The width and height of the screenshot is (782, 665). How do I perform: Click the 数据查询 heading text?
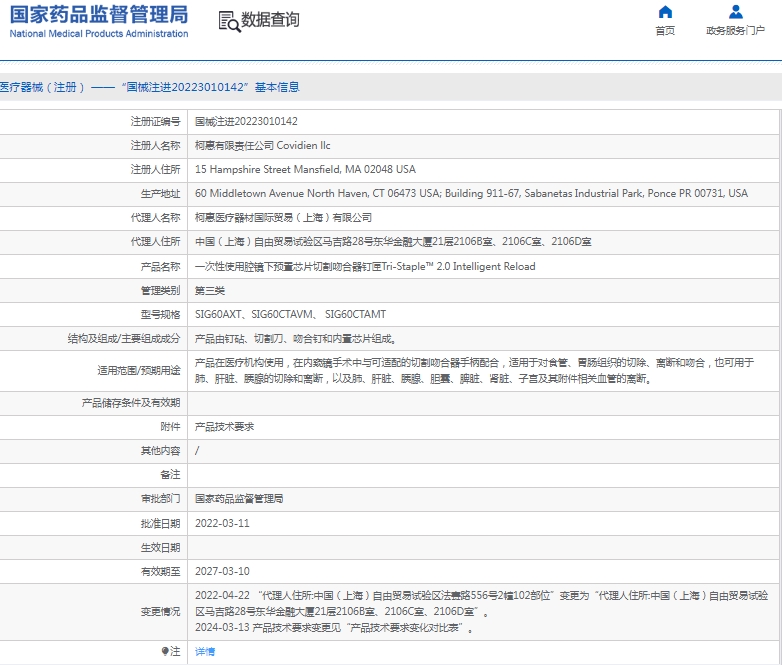click(270, 20)
